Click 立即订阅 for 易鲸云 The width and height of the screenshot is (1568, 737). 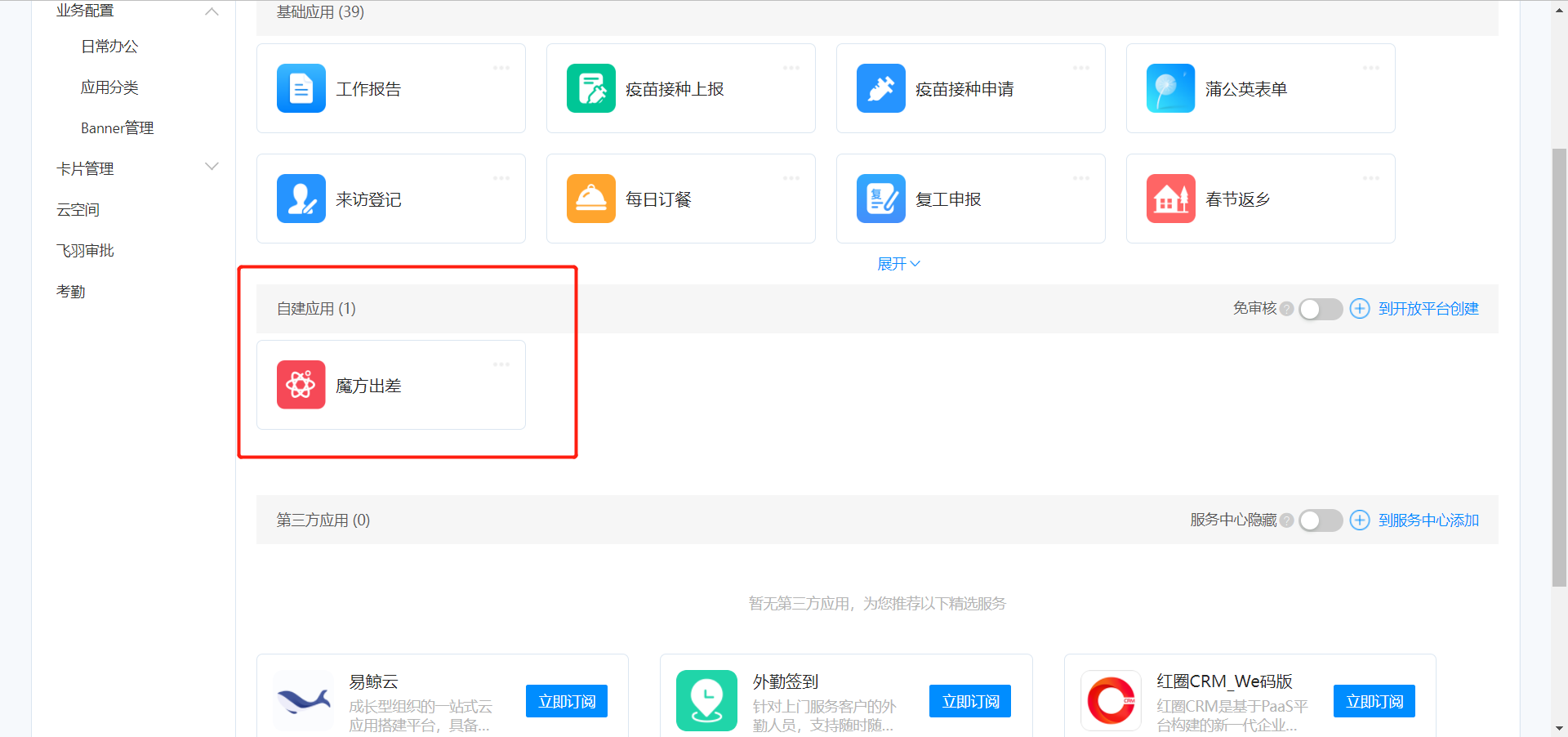[566, 700]
